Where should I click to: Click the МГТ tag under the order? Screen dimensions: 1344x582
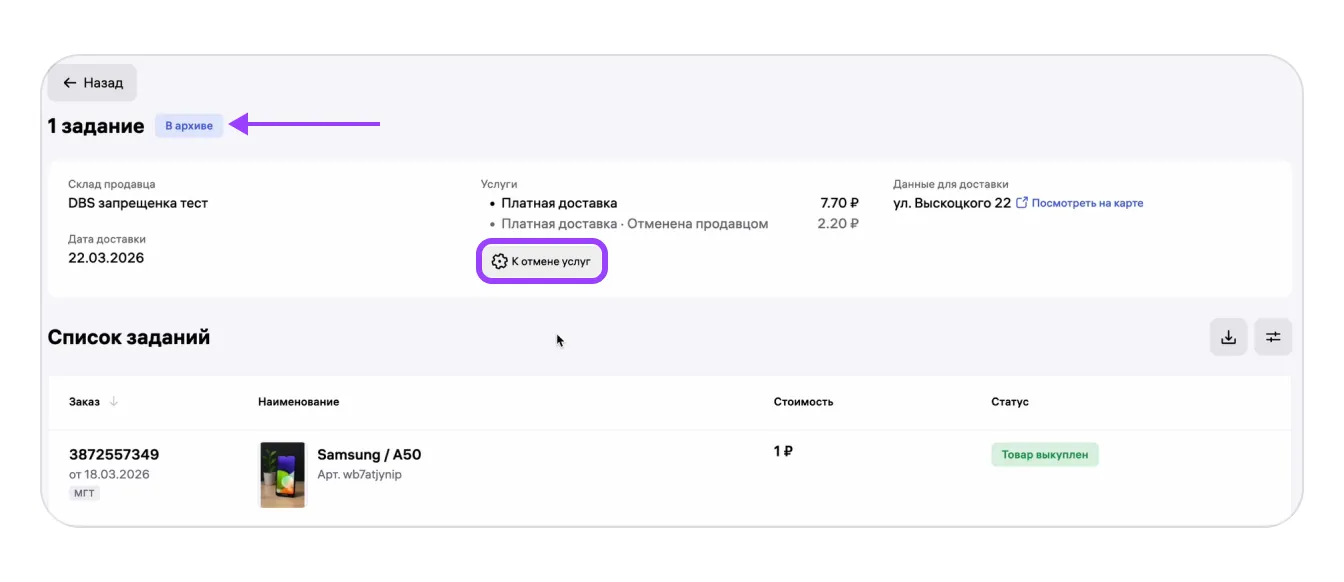(x=85, y=493)
